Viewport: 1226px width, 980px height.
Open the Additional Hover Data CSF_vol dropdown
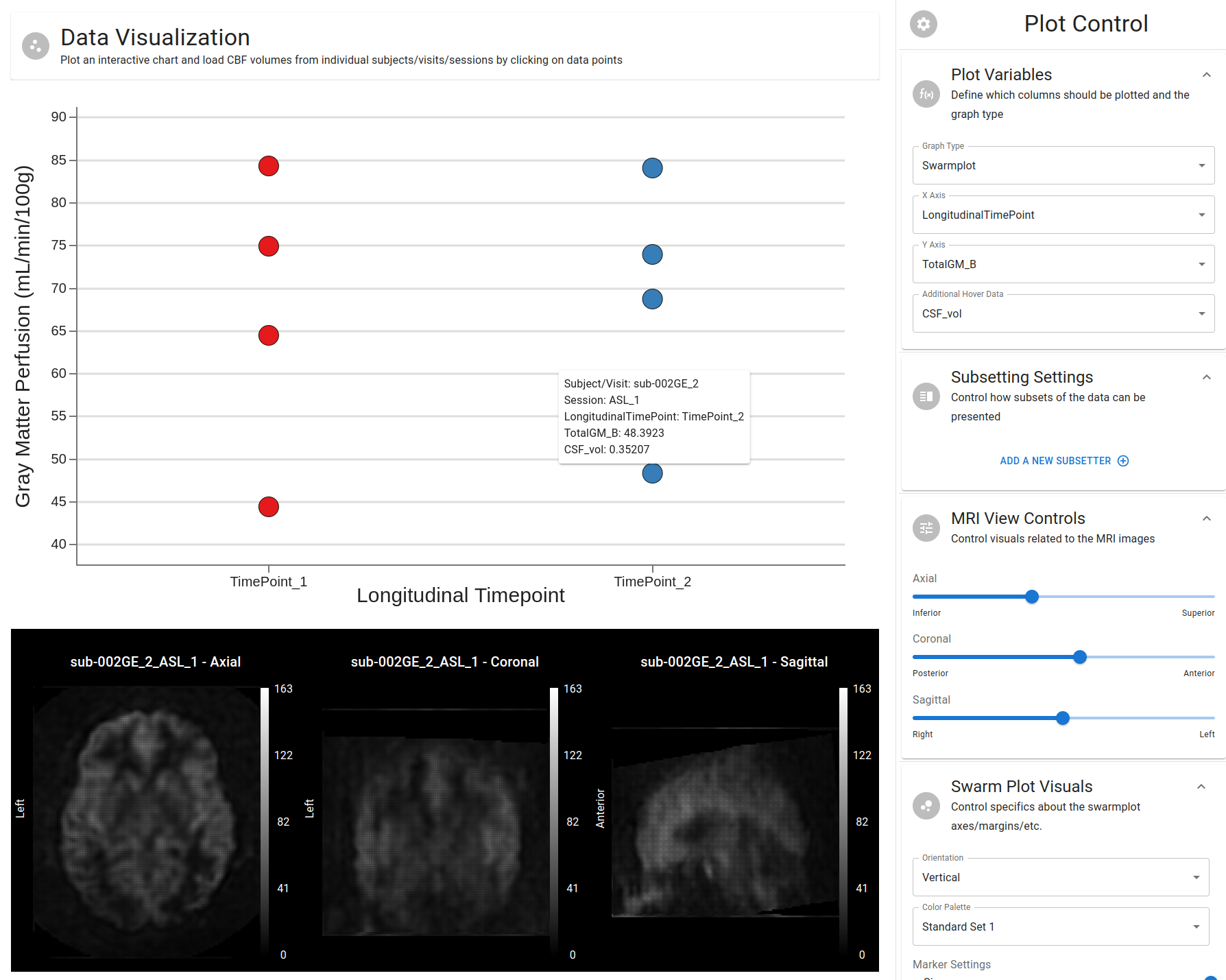pos(1063,313)
